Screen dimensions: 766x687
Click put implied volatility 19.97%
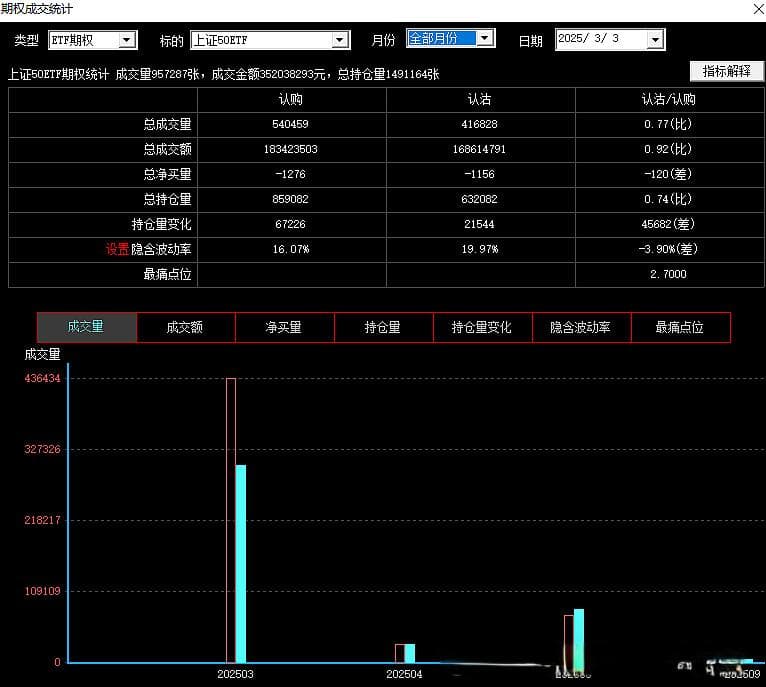[x=479, y=249]
